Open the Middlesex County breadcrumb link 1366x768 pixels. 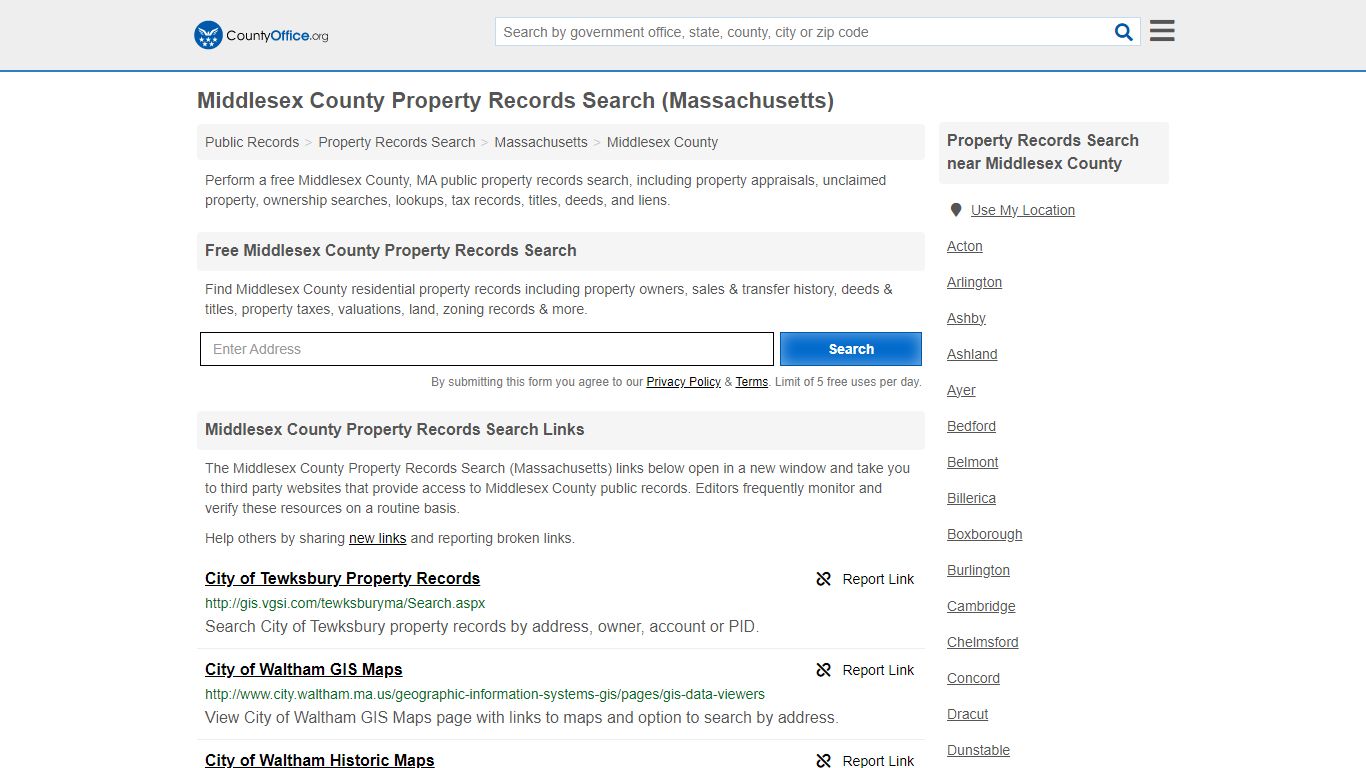tap(662, 142)
